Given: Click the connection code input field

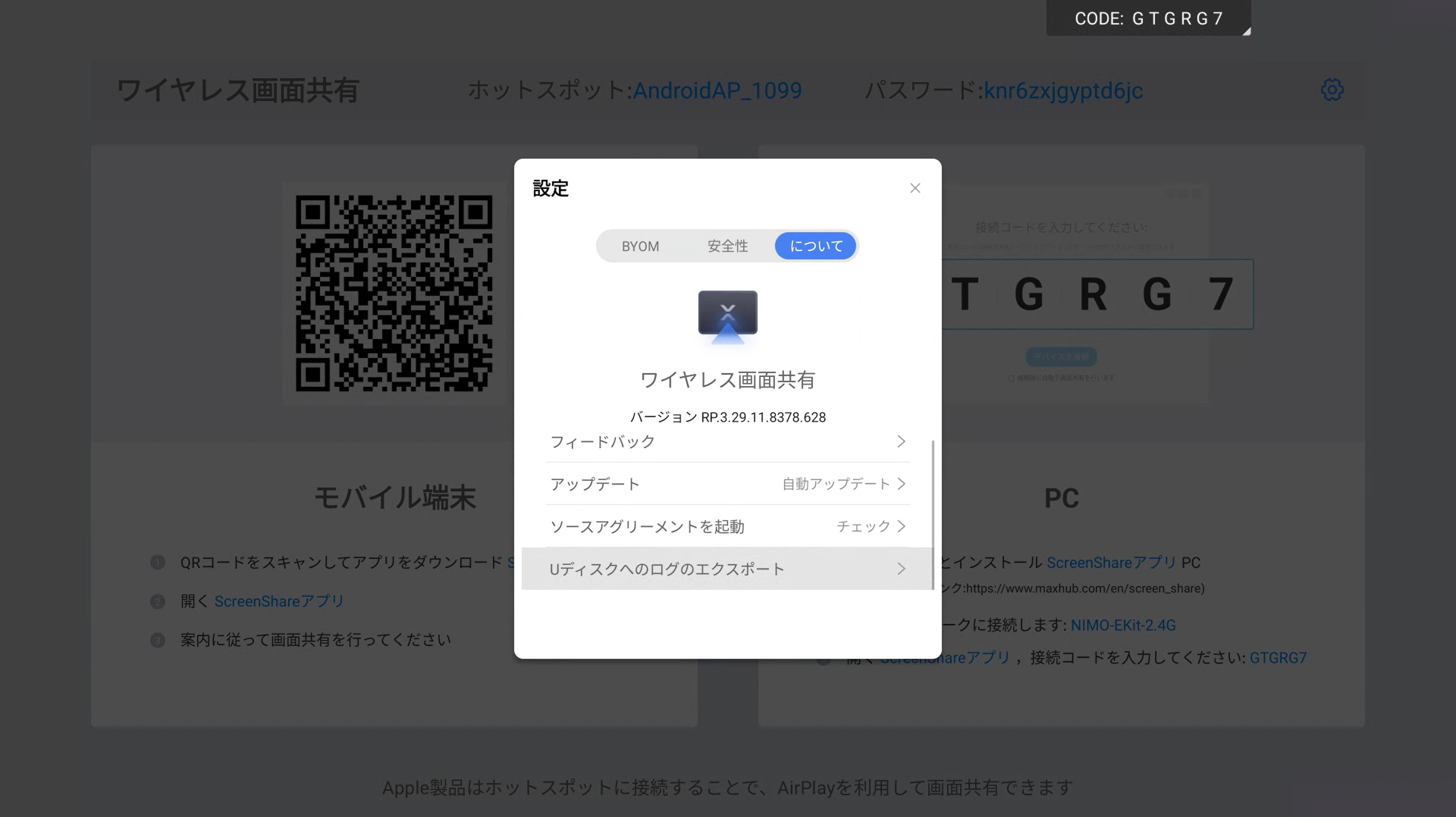Looking at the screenshot, I should click(x=1097, y=295).
